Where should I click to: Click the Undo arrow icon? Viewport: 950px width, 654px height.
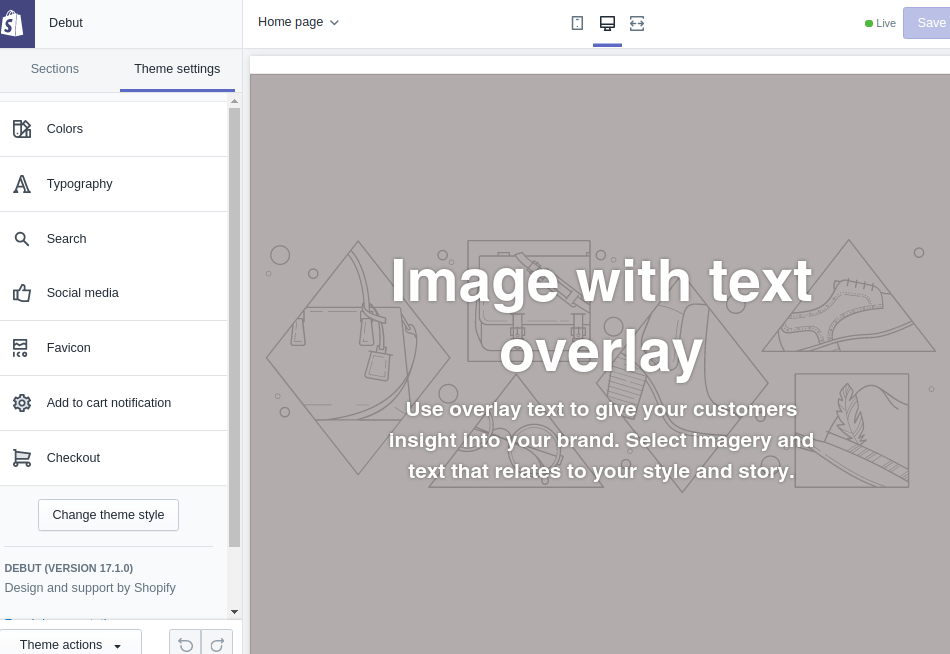184,644
